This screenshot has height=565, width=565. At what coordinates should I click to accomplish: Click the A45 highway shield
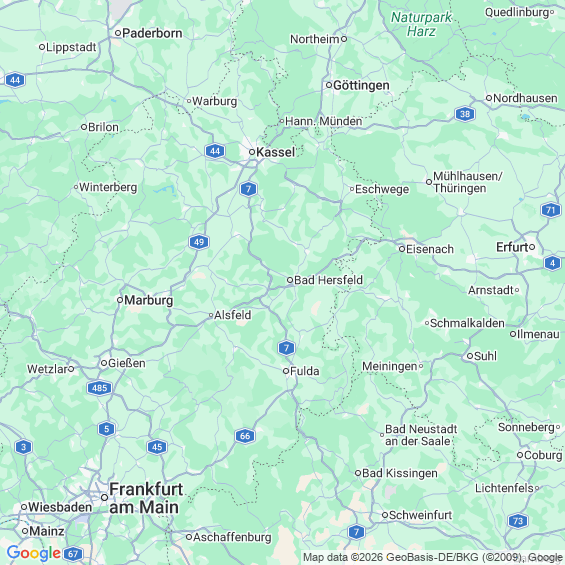pos(157,447)
